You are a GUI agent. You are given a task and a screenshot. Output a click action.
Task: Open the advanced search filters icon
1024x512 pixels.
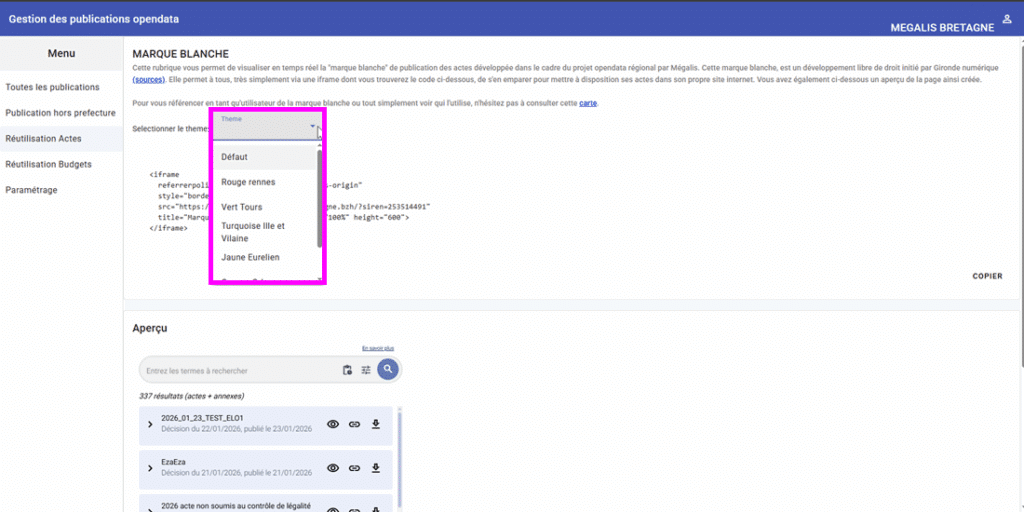pos(366,370)
